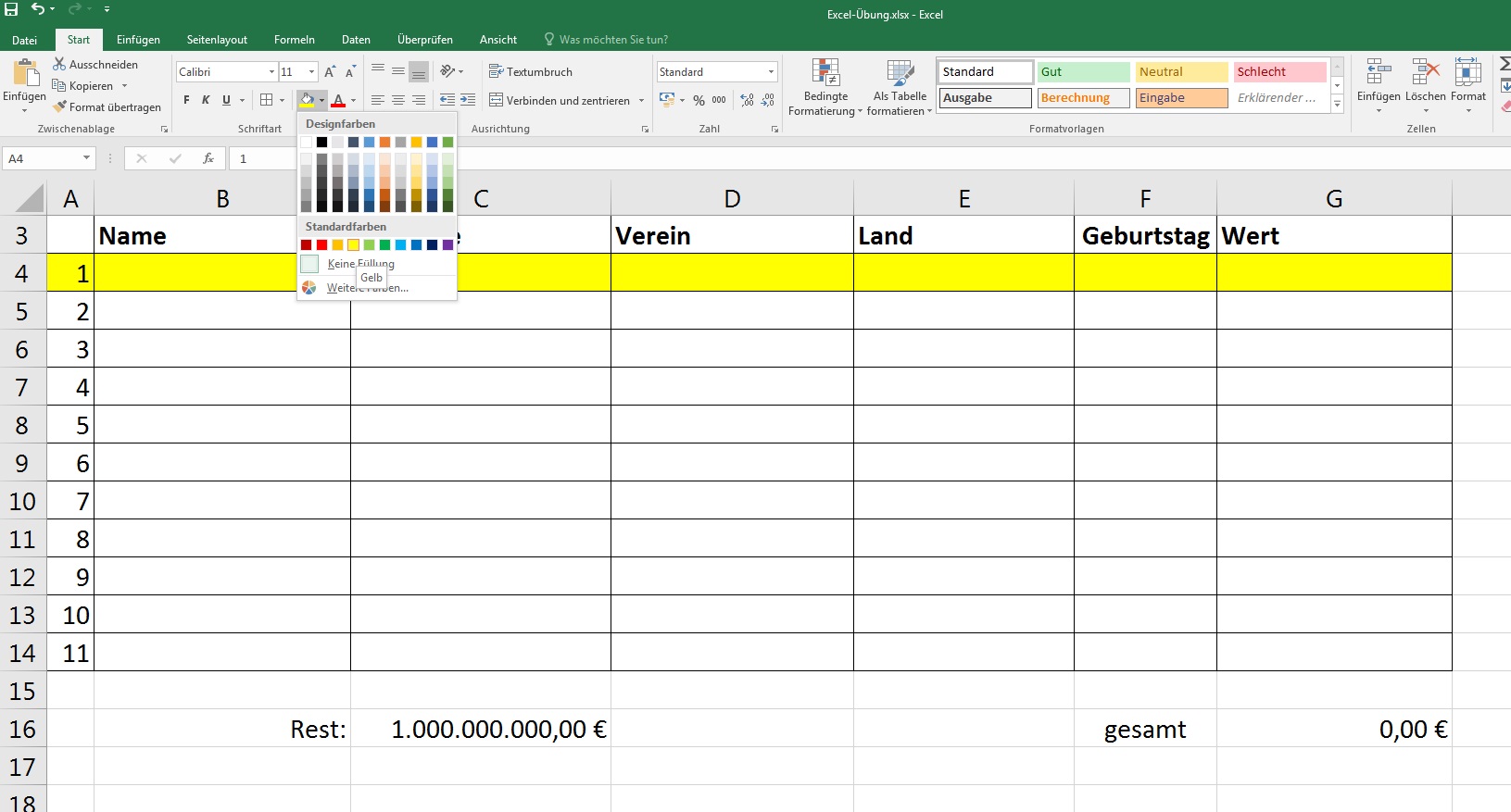Click the percent style icon
This screenshot has width=1511, height=812.
pyautogui.click(x=699, y=100)
